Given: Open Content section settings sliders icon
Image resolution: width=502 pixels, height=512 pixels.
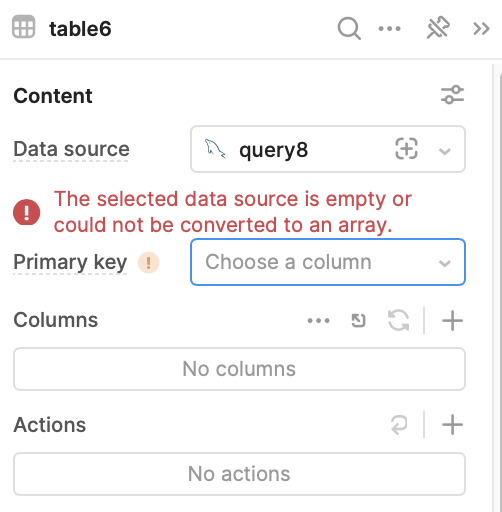Looking at the screenshot, I should 452,95.
